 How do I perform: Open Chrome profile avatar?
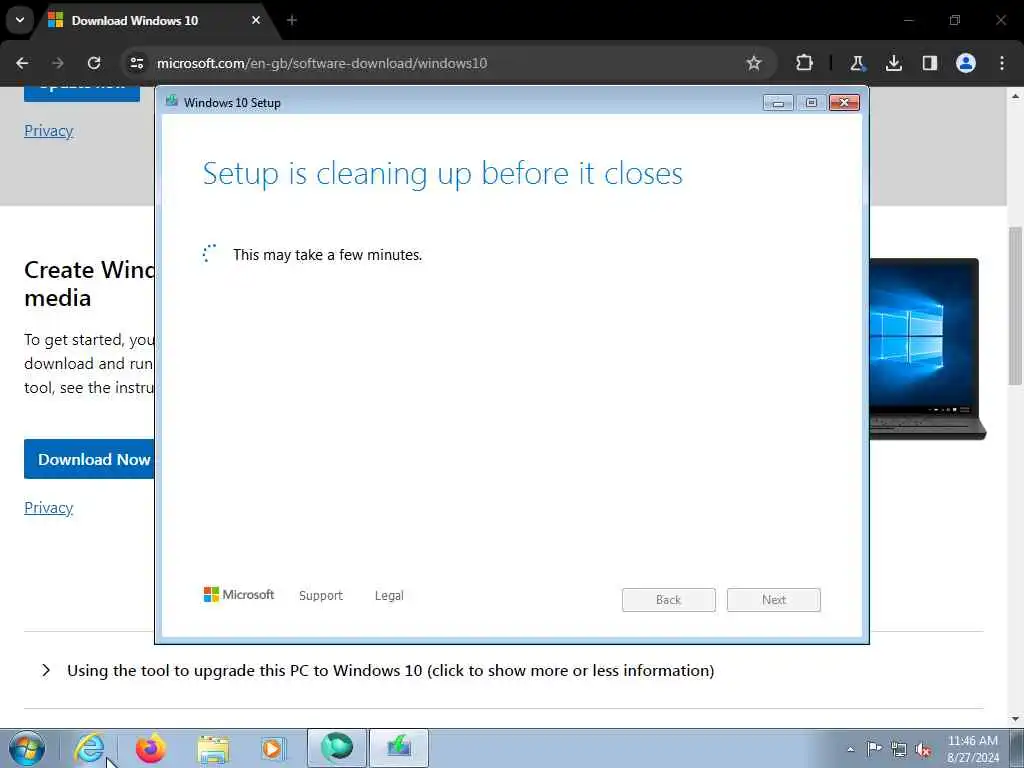(966, 63)
